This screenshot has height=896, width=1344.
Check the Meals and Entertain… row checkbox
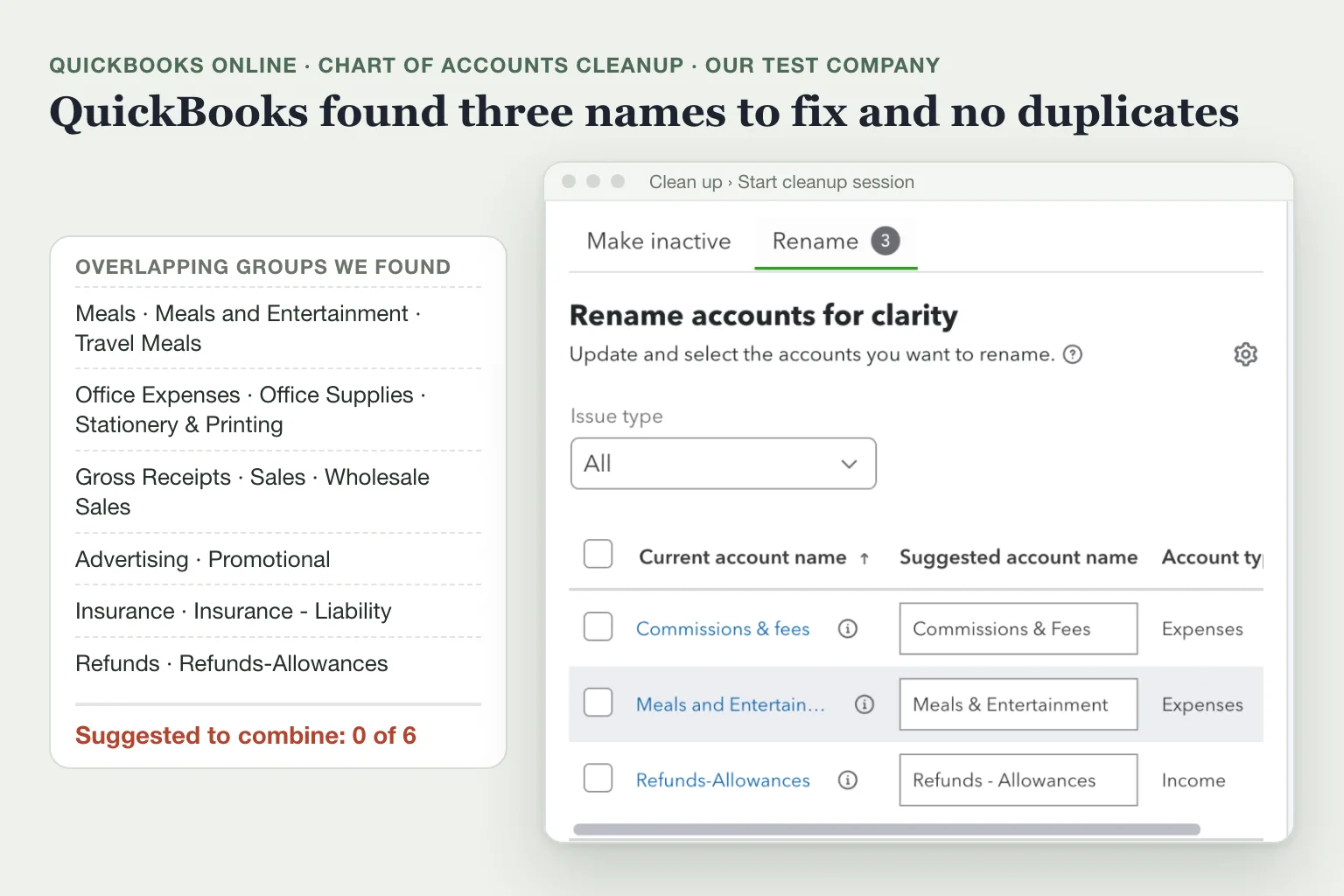[598, 702]
